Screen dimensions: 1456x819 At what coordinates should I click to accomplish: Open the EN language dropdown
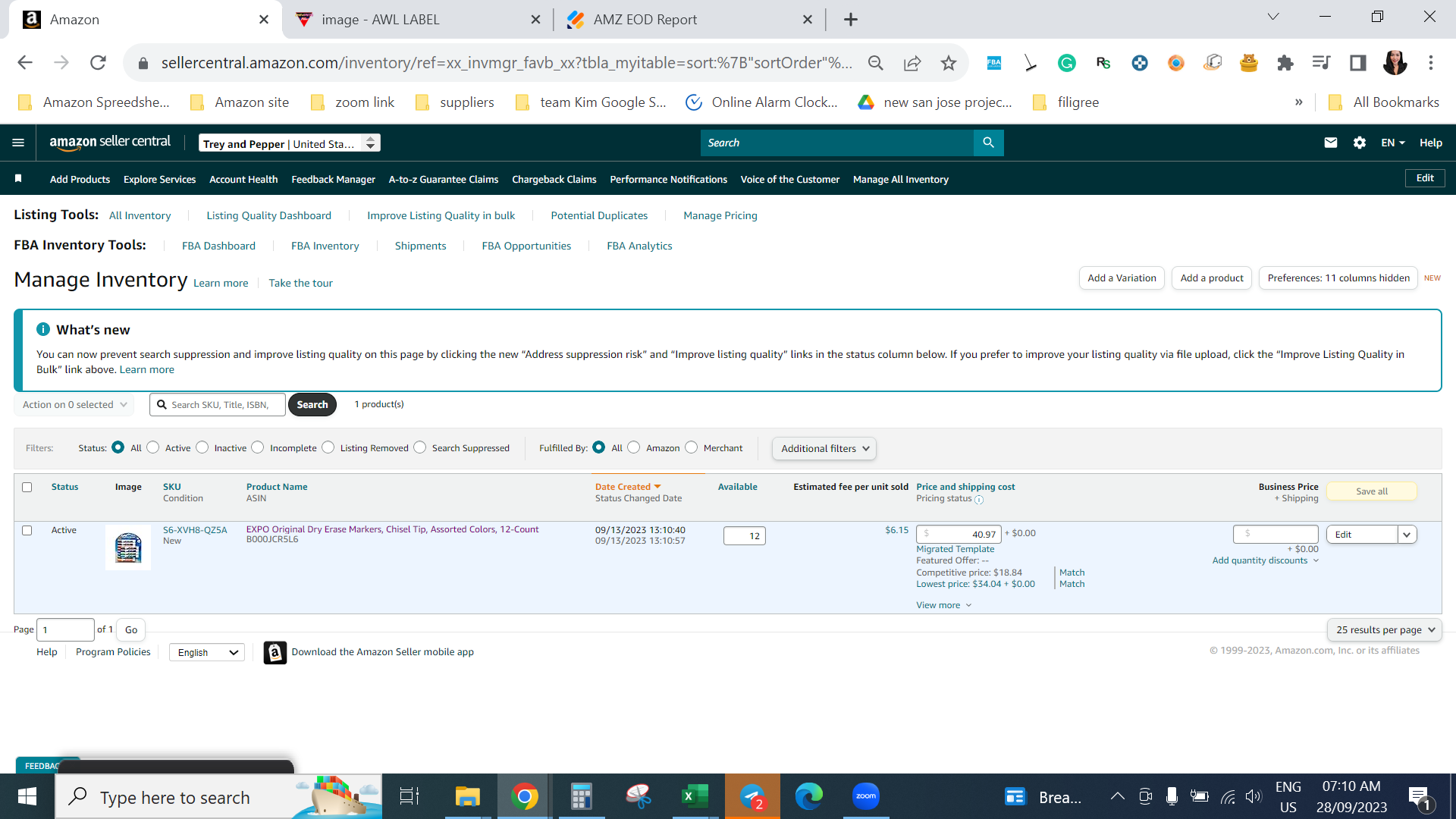coord(1393,143)
